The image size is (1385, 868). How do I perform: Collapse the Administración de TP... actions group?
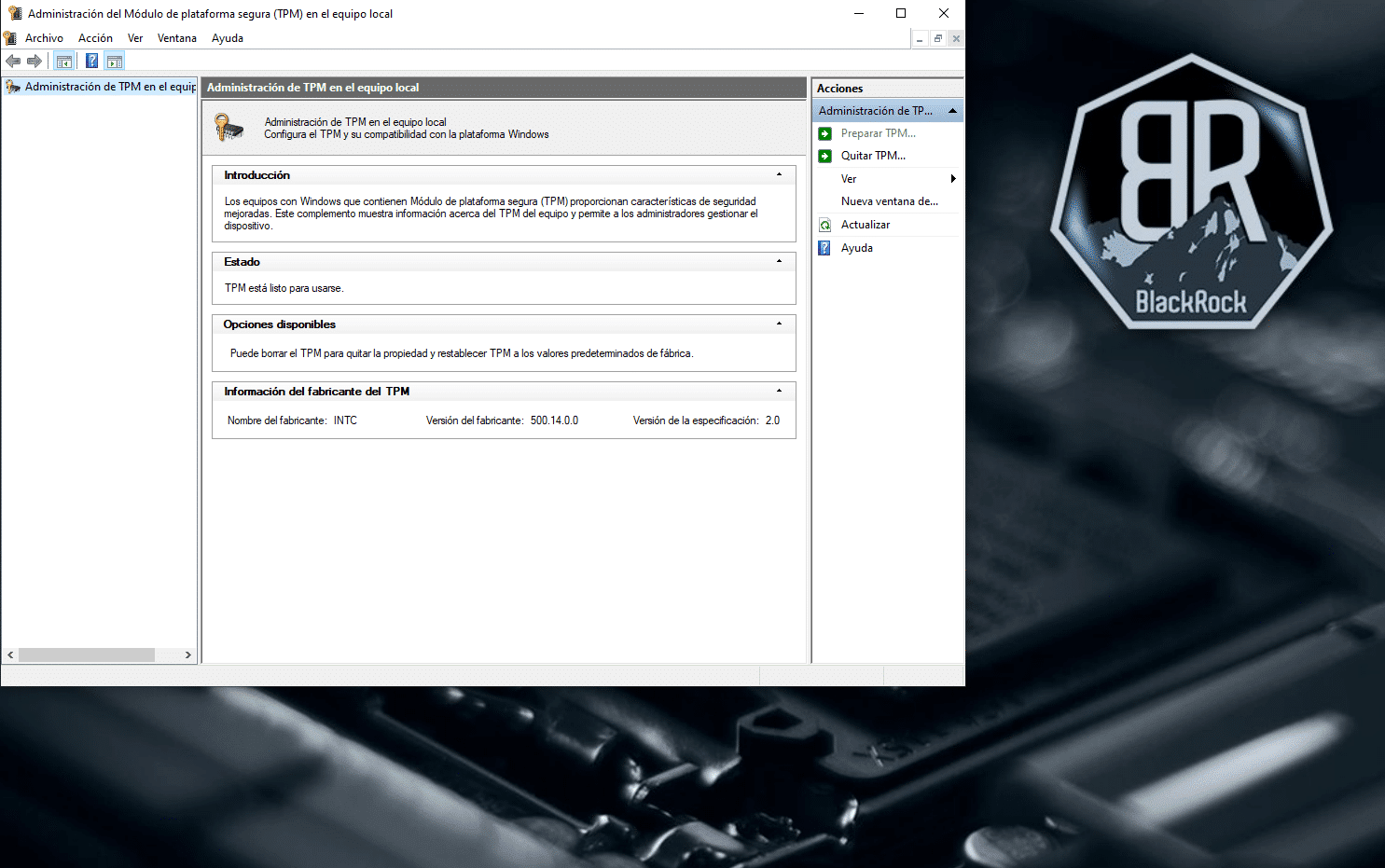coord(952,111)
